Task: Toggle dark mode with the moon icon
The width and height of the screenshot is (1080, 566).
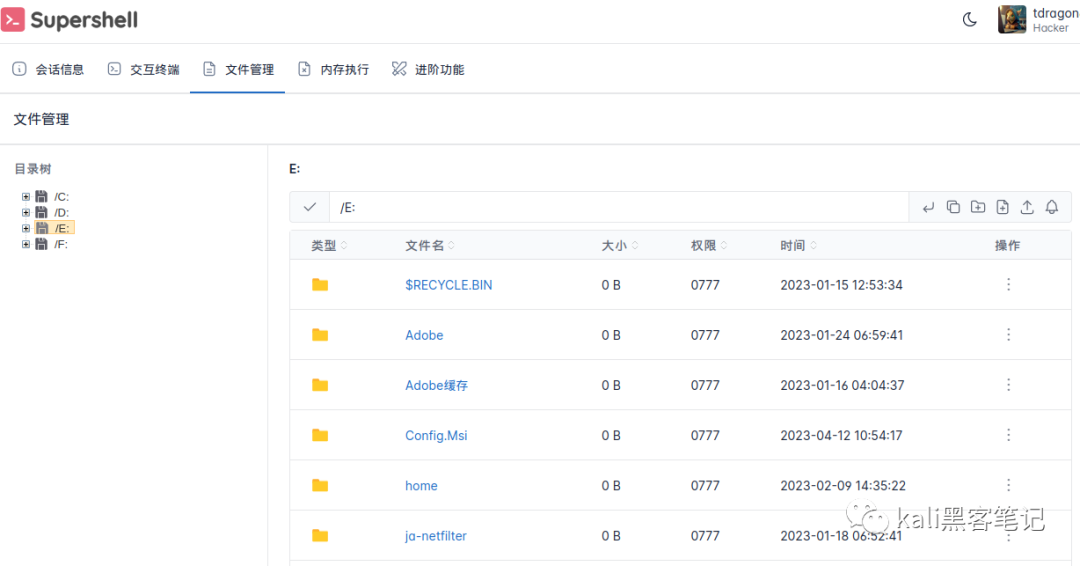Action: click(969, 19)
